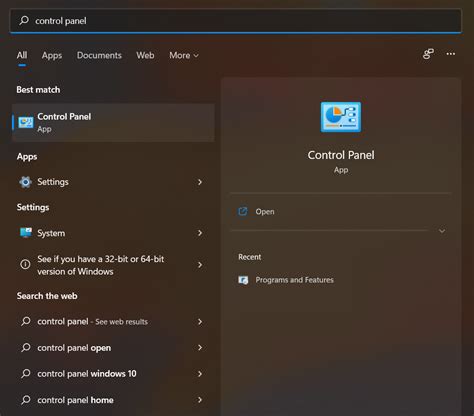This screenshot has height=416, width=474.
Task: Open the System settings result
Action: pyautogui.click(x=113, y=233)
